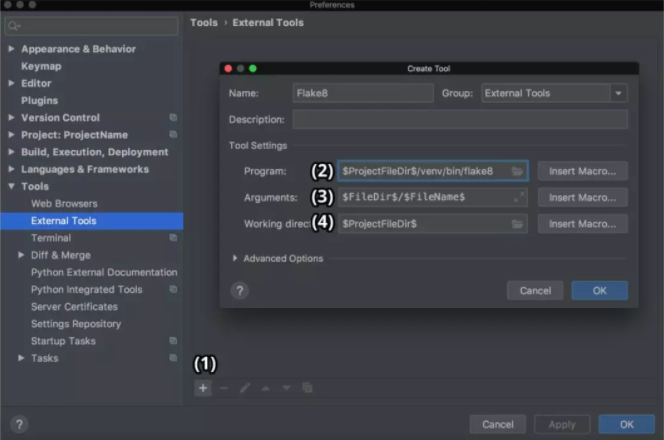The width and height of the screenshot is (664, 440).
Task: Click Insert Macro for Program
Action: (x=583, y=171)
